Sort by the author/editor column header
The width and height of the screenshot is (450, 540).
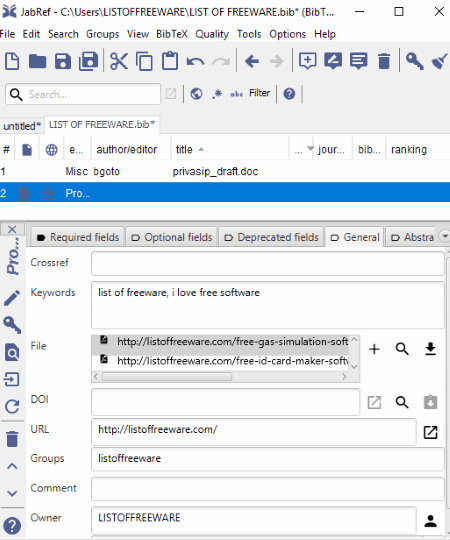point(131,149)
